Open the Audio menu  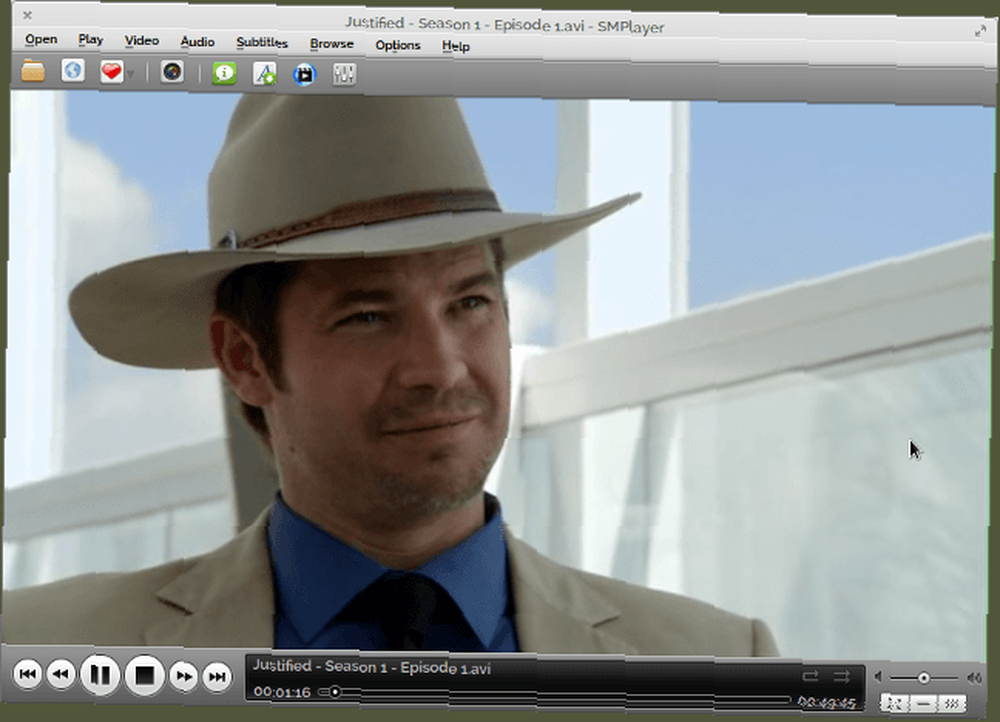197,42
